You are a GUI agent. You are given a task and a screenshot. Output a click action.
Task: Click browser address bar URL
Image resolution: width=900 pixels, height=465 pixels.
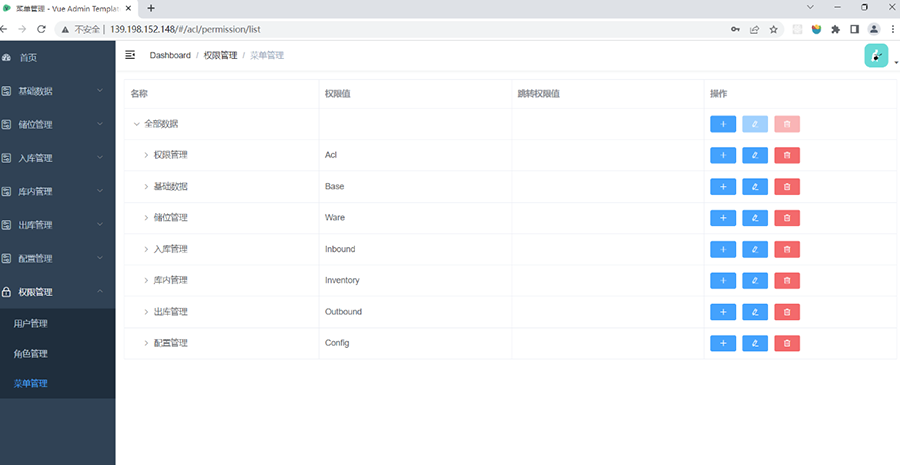(185, 29)
